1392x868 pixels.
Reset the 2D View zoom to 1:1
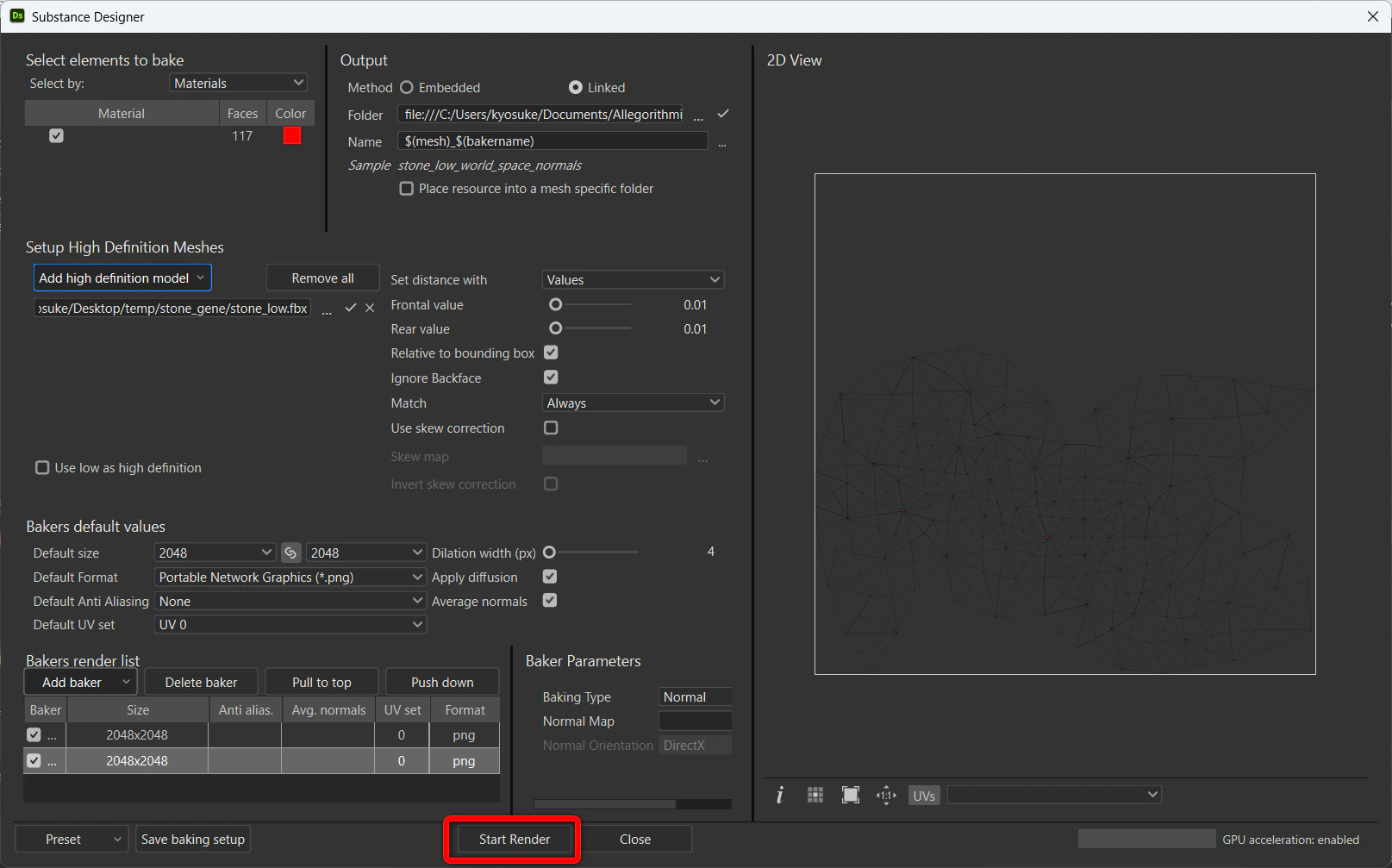(x=886, y=795)
